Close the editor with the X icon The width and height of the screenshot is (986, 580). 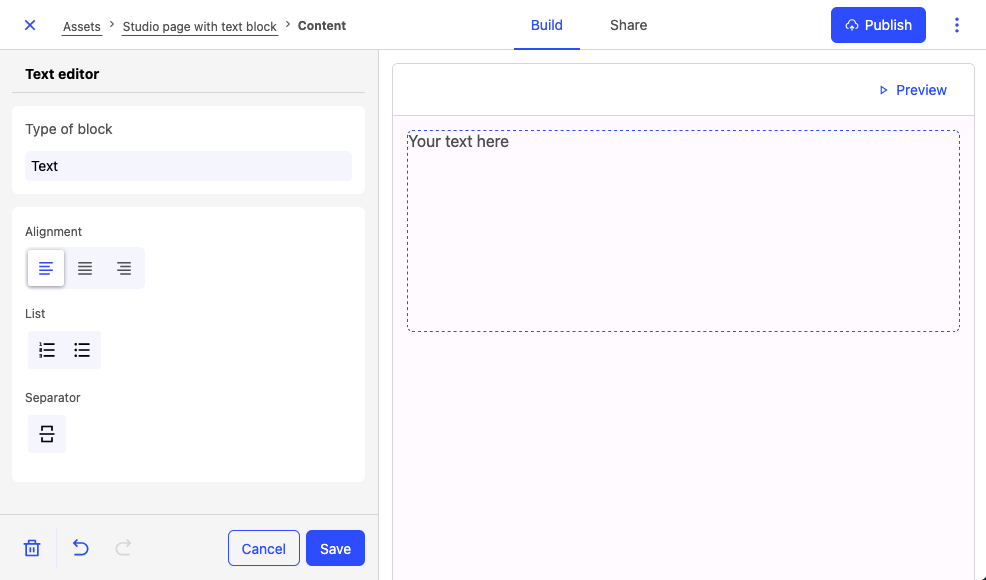[30, 25]
